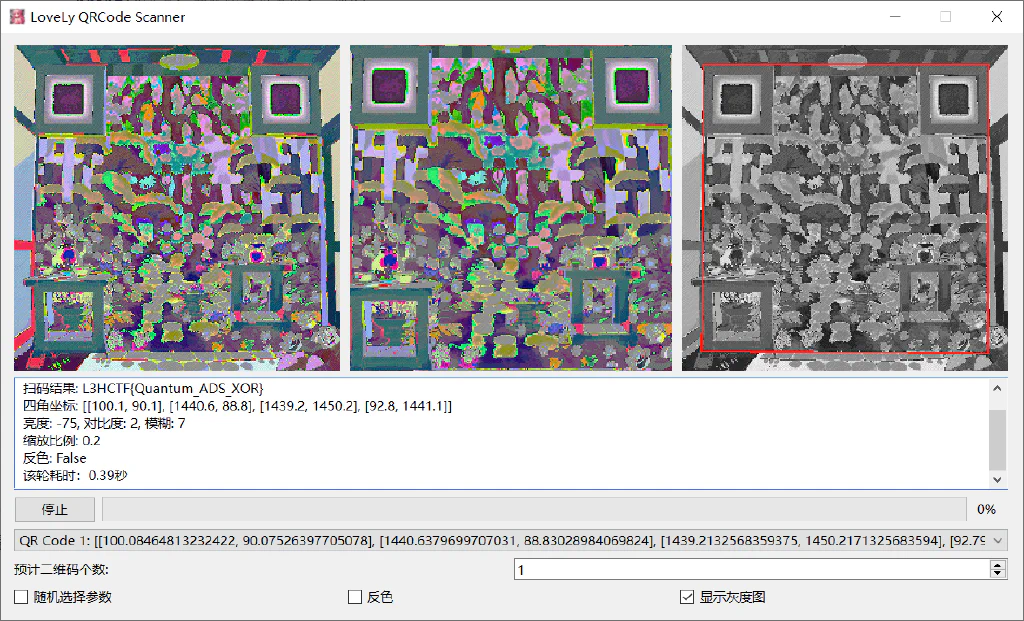The image size is (1024, 621).
Task: Click the result box scrollbar down arrow
Action: (997, 479)
